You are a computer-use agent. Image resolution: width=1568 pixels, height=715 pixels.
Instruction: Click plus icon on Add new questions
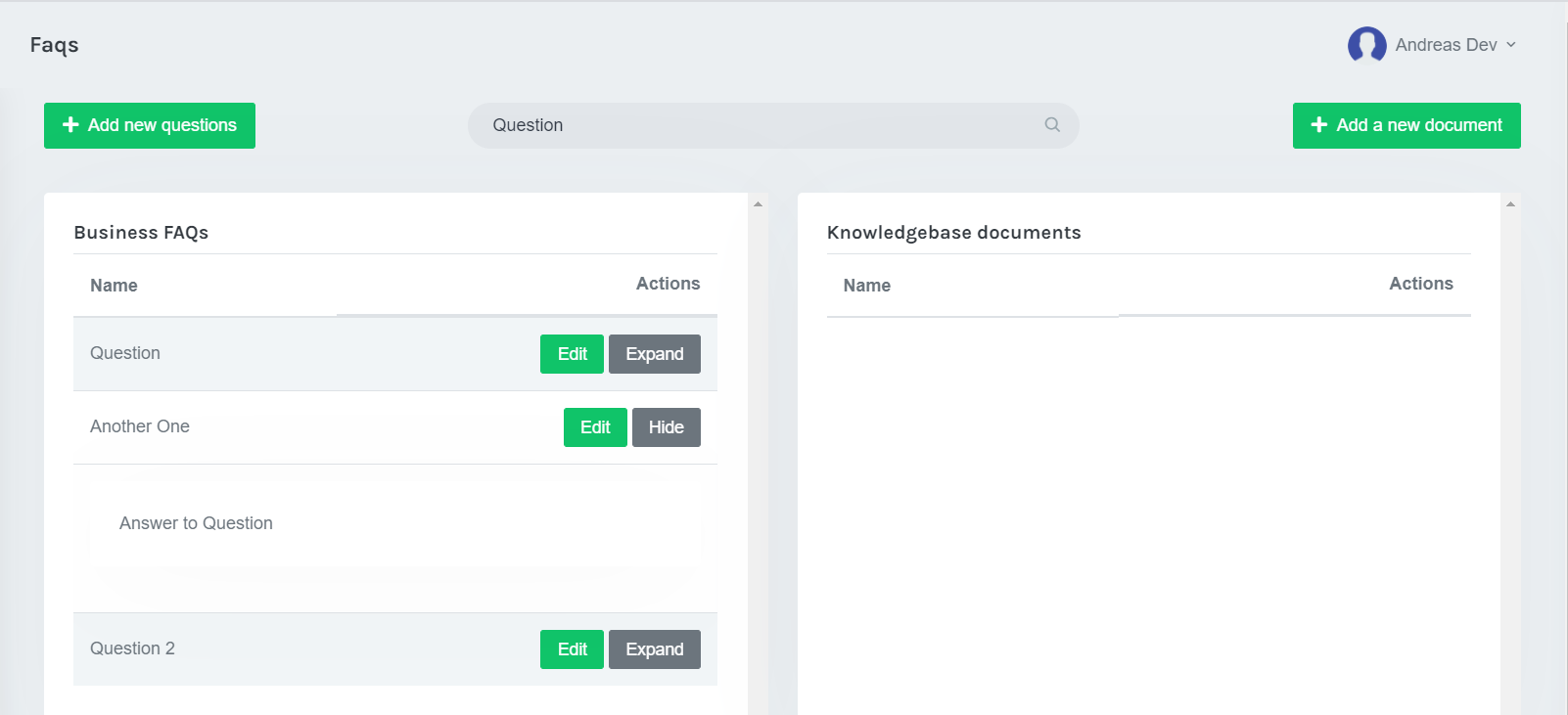pos(70,125)
